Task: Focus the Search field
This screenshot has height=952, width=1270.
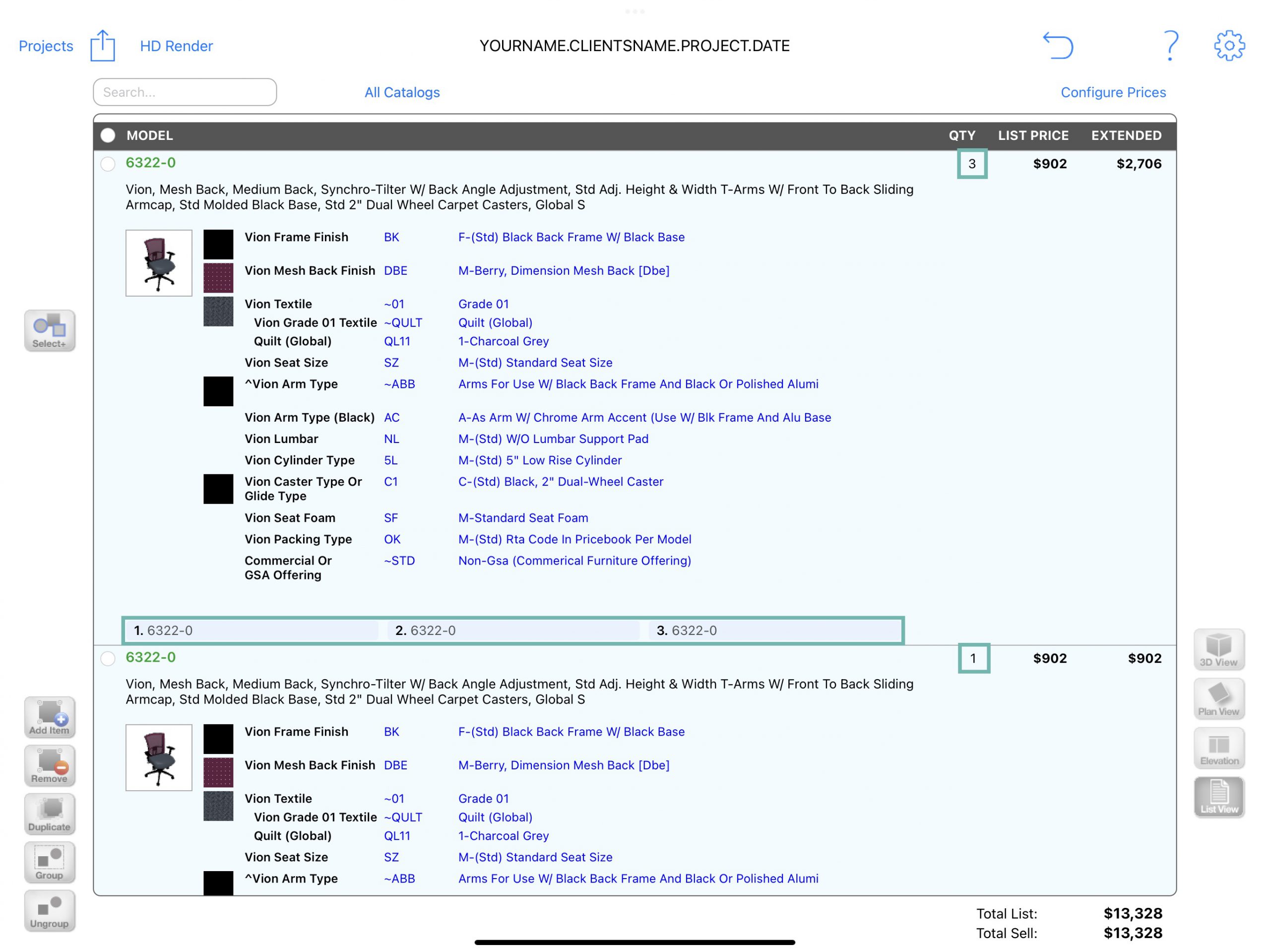Action: [x=185, y=92]
